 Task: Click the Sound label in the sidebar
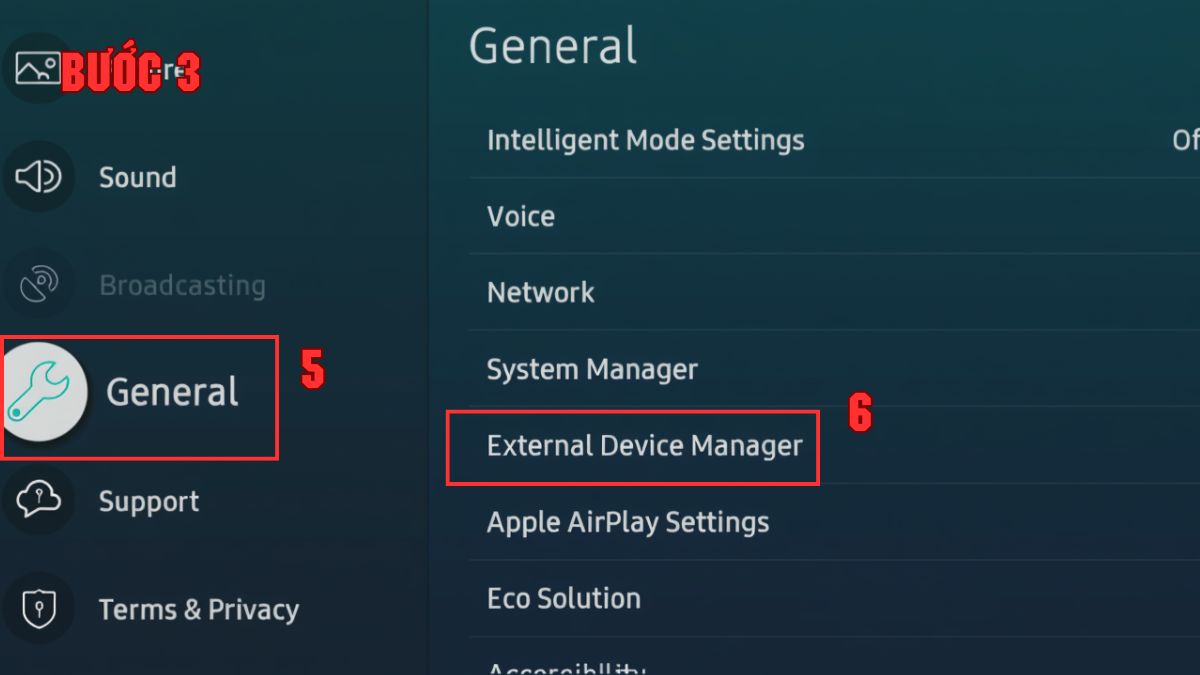[x=138, y=176]
